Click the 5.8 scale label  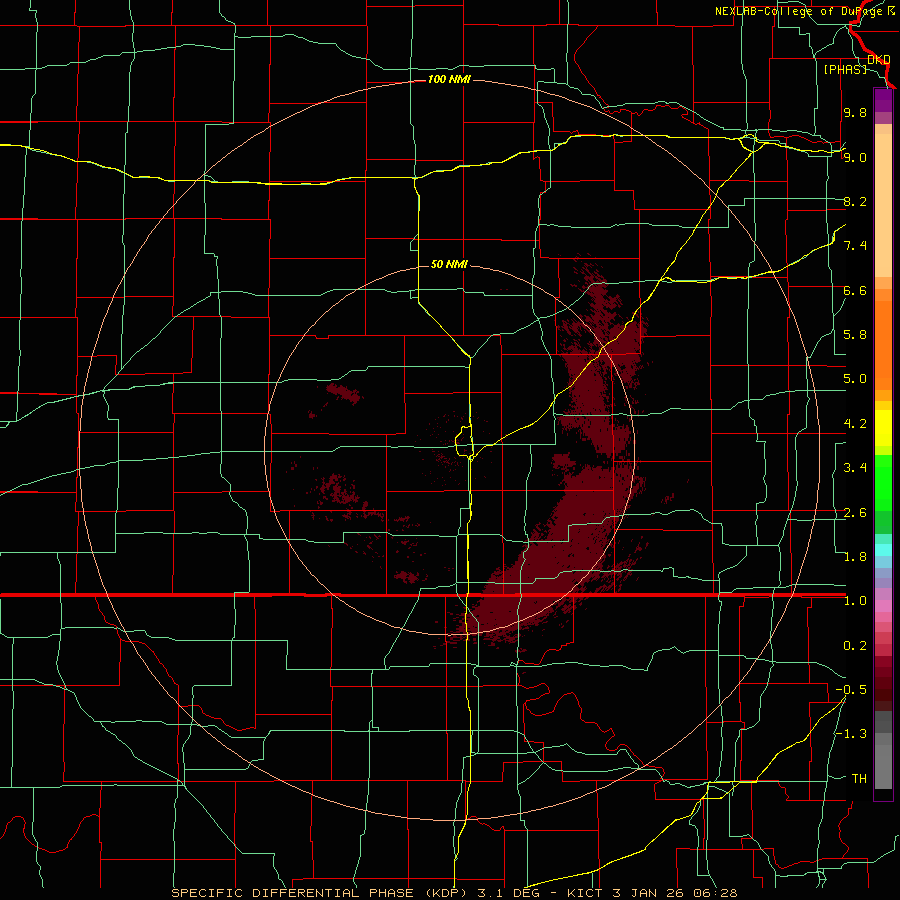[x=855, y=335]
